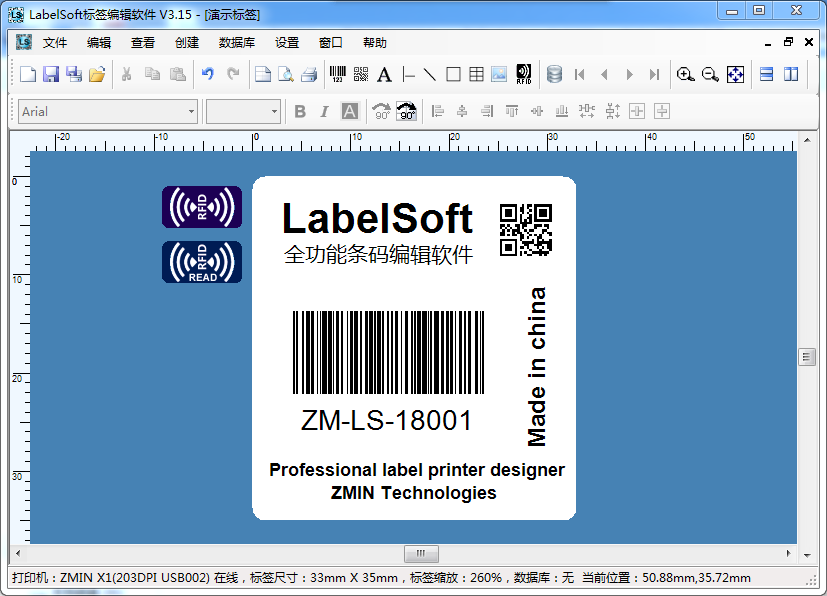Expand the font size dropdown
The image size is (827, 596).
[274, 111]
